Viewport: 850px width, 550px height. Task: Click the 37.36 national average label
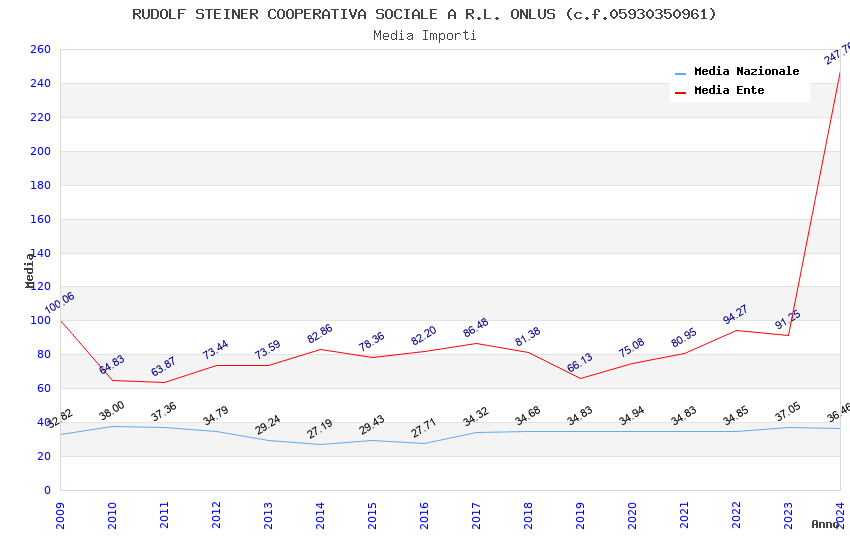[x=164, y=412]
